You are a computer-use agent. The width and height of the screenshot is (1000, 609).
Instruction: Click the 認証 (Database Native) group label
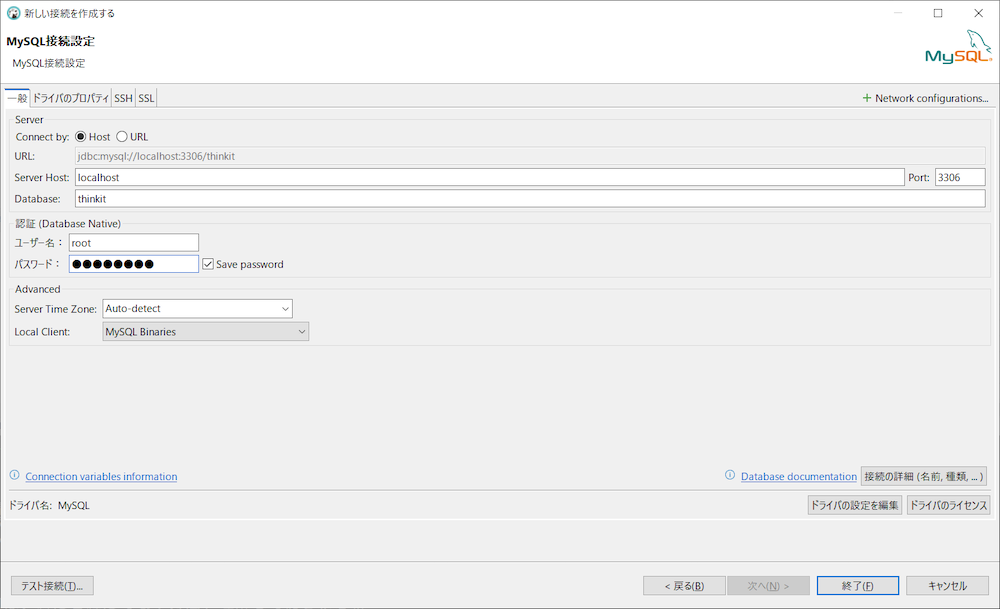[x=68, y=223]
